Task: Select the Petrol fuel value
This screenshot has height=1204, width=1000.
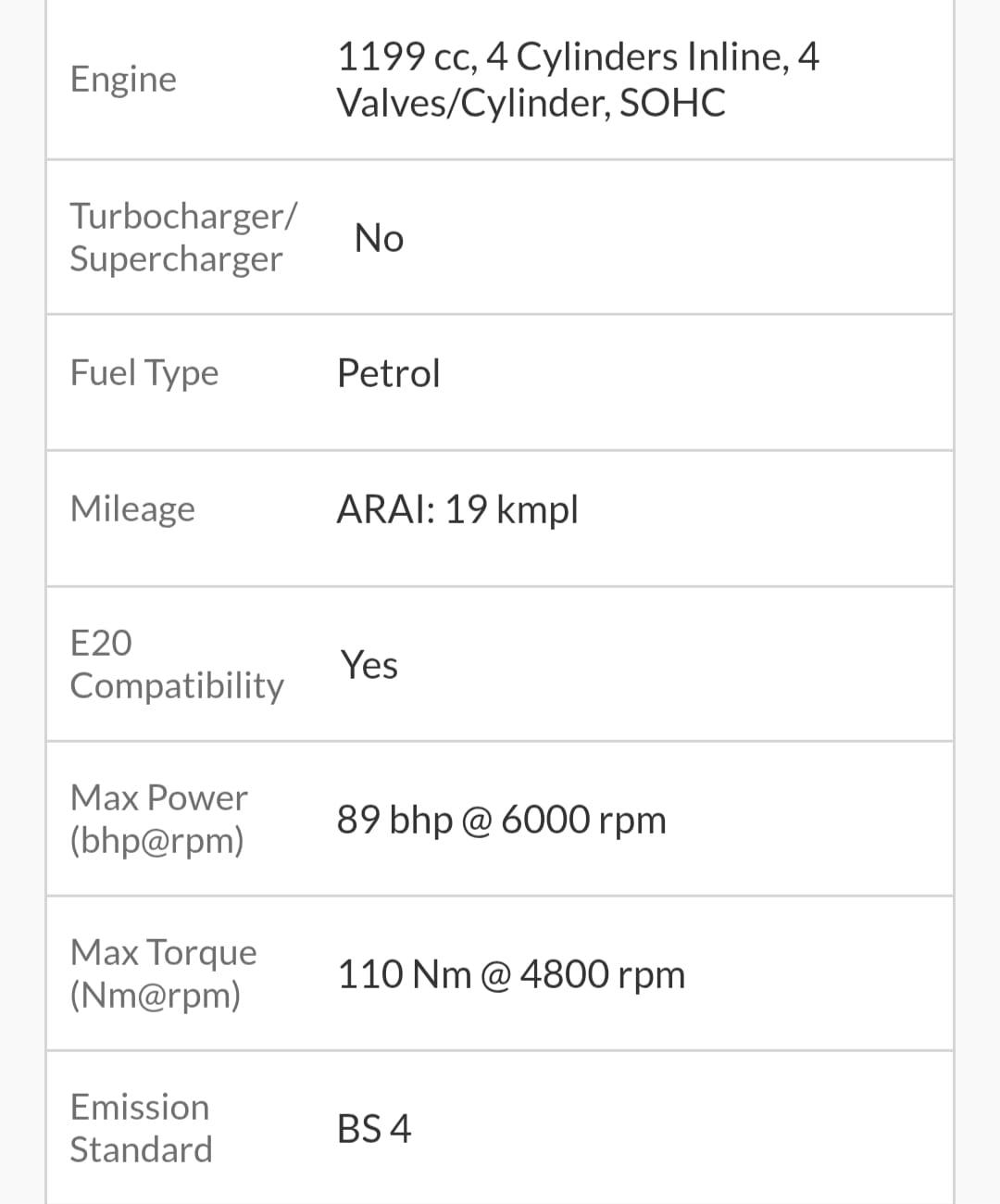Action: (388, 373)
